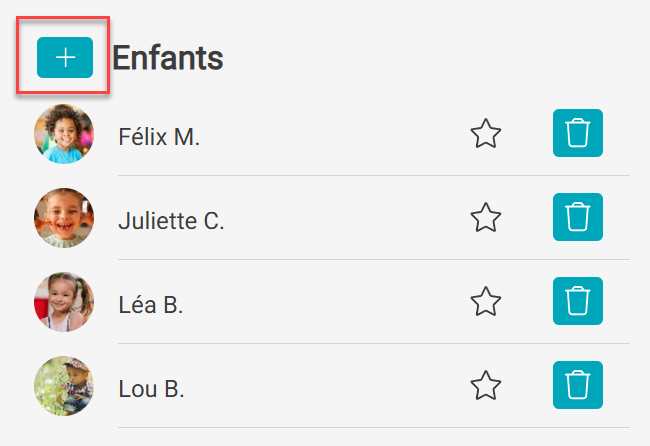
Task: Open Lou B.'s avatar photo
Action: (64, 386)
